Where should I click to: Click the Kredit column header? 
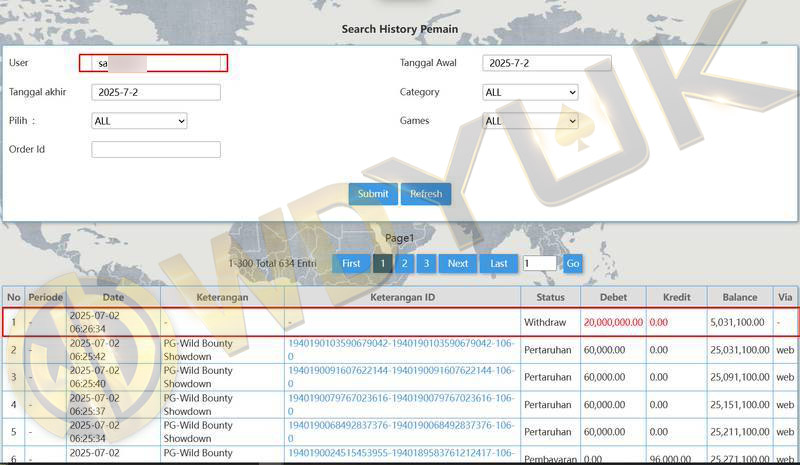point(677,297)
